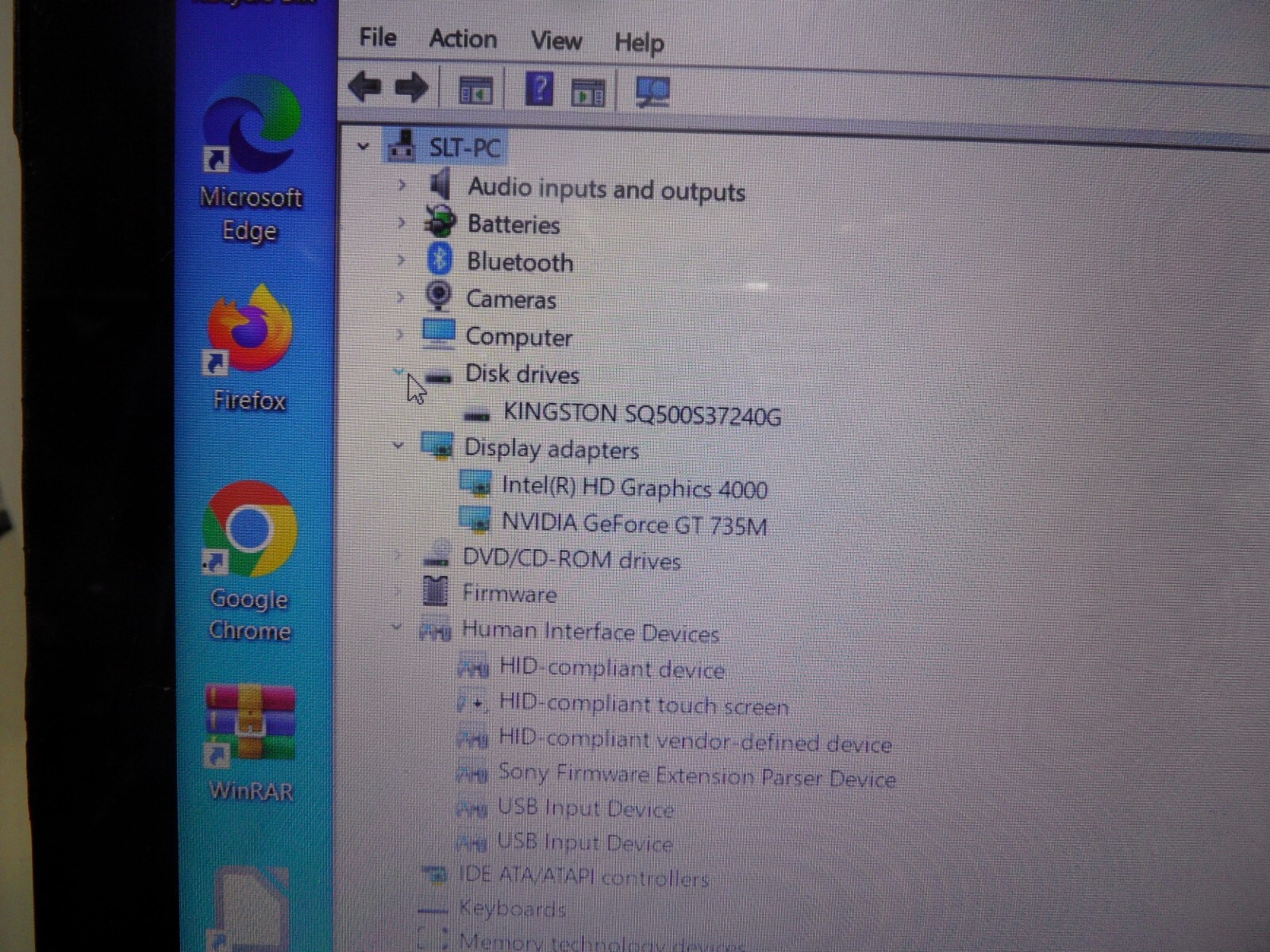Open the Google Chrome desktop shortcut

[249, 560]
